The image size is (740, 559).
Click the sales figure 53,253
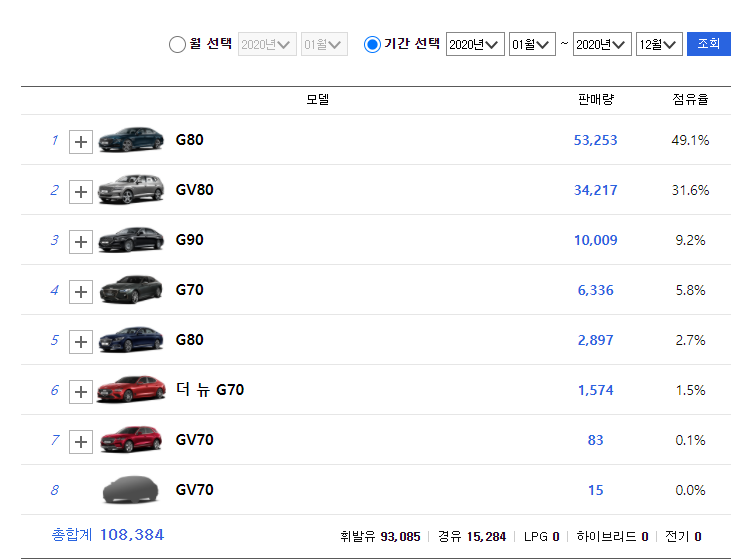point(595,140)
